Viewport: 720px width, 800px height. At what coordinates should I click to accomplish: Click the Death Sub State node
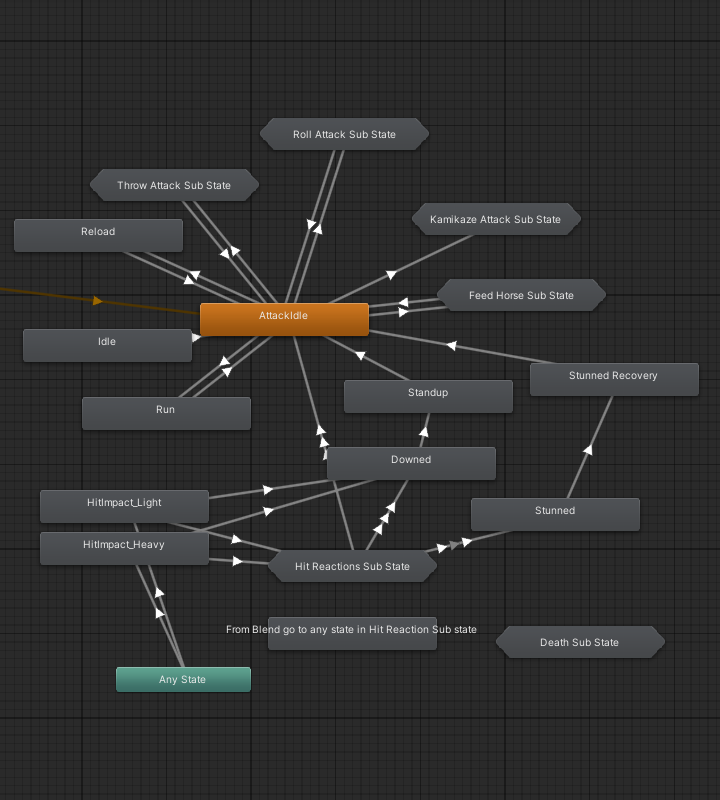pos(579,643)
